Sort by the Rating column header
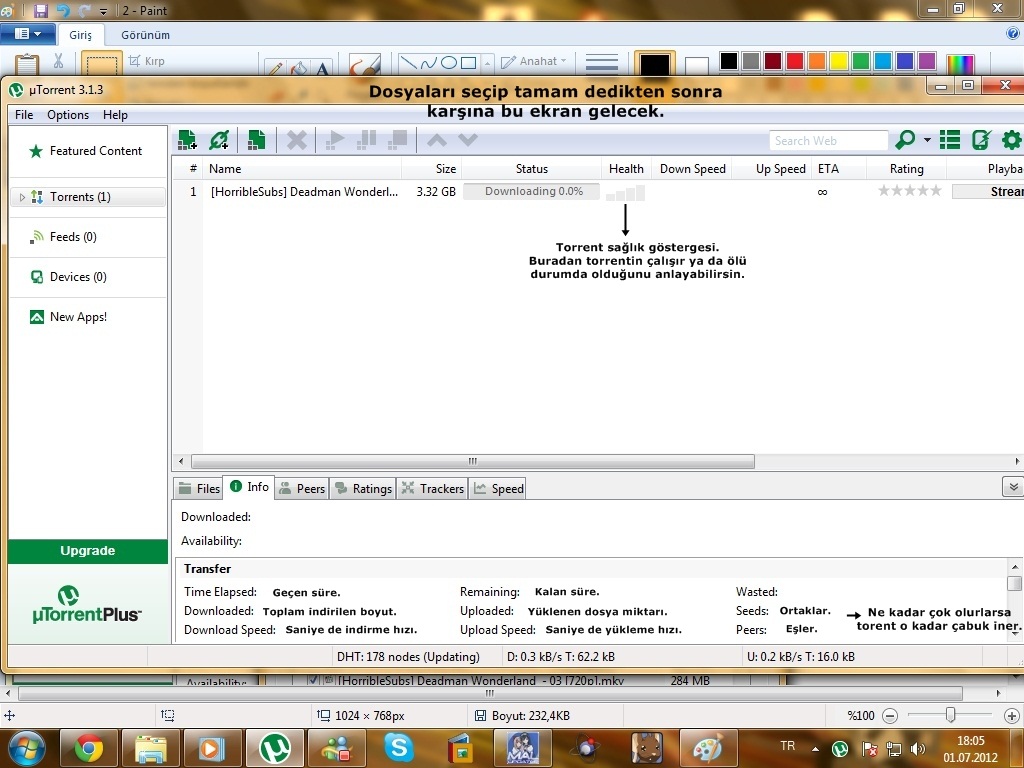Image resolution: width=1024 pixels, height=768 pixels. pyautogui.click(x=906, y=169)
